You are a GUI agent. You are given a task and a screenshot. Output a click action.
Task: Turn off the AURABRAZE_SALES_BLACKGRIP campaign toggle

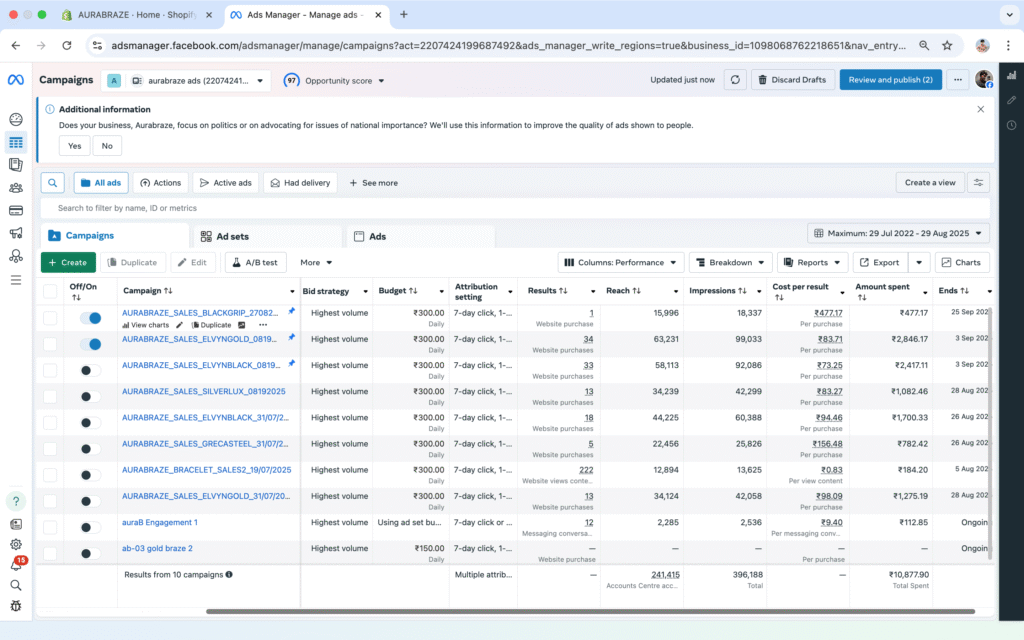click(90, 318)
